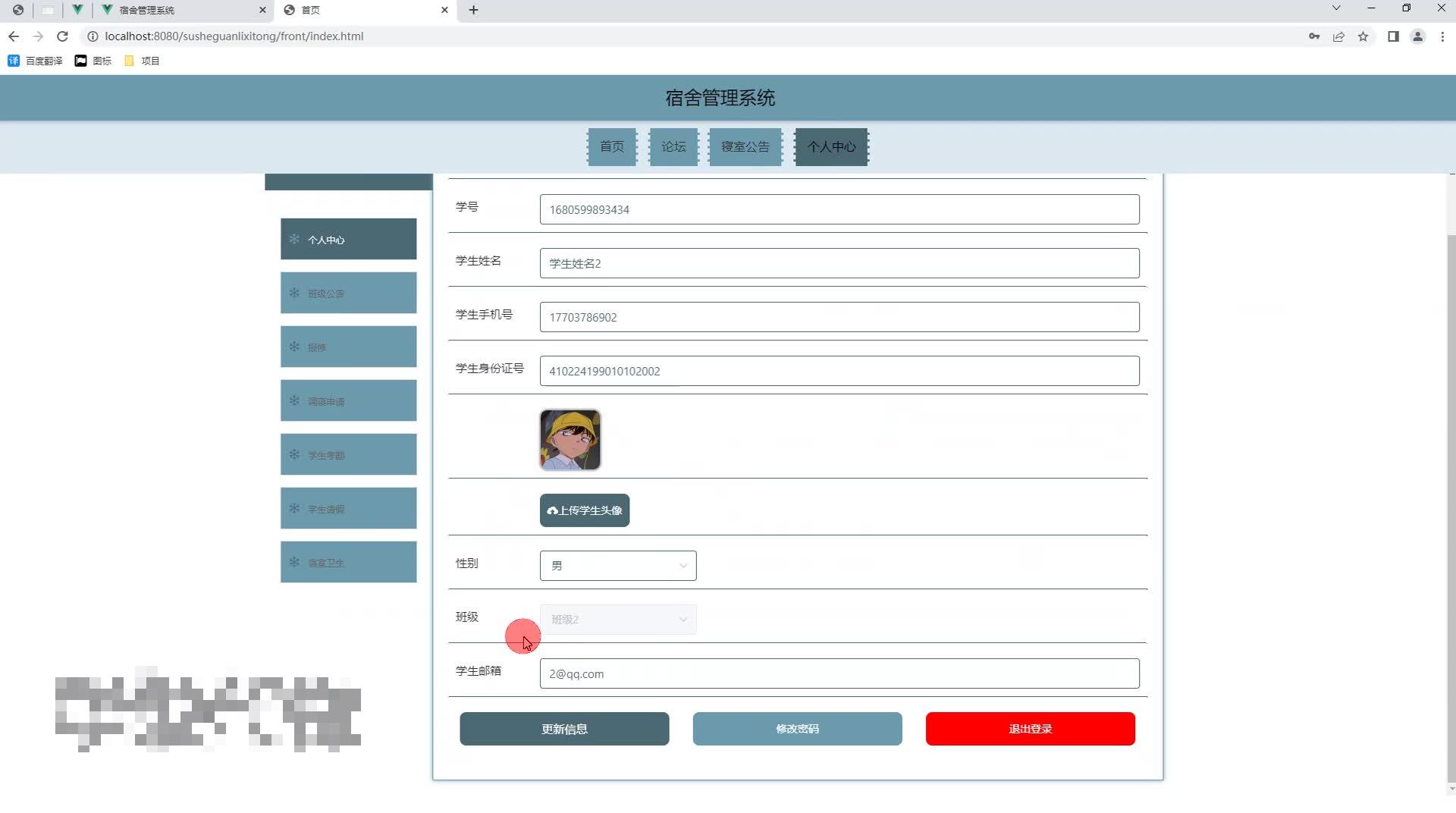This screenshot has height=813, width=1456.
Task: Open the browser tab search chevron
Action: [1335, 8]
